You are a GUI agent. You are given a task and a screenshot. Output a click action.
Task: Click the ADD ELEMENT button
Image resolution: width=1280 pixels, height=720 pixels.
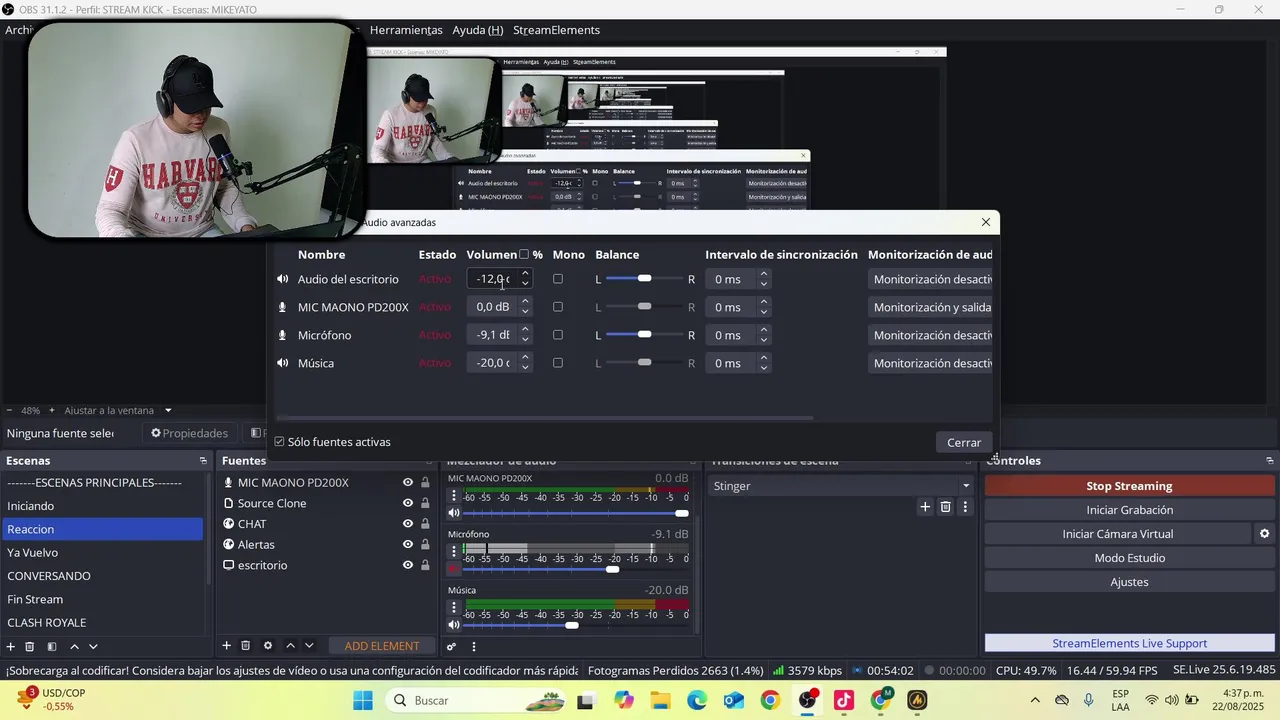tap(382, 646)
